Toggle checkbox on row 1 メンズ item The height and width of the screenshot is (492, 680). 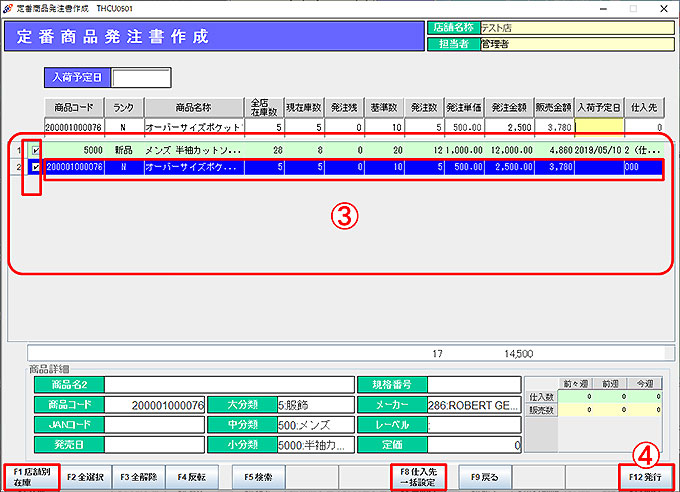[36, 150]
